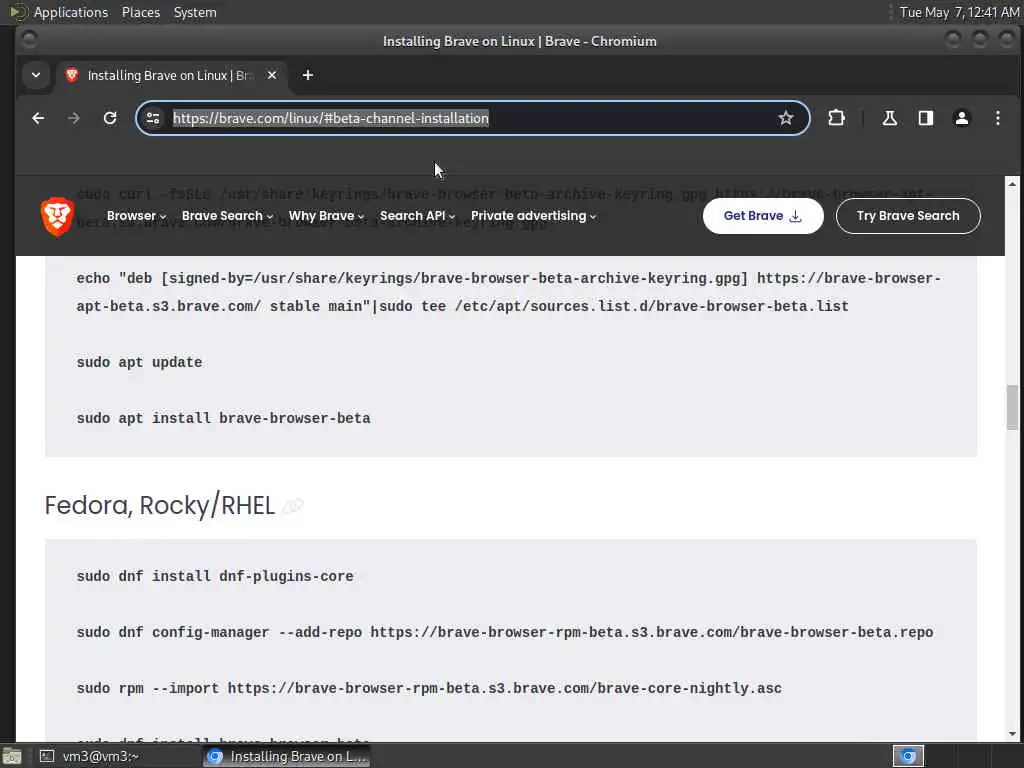This screenshot has height=768, width=1024.
Task: Click the Get Brave download button
Action: coord(763,216)
